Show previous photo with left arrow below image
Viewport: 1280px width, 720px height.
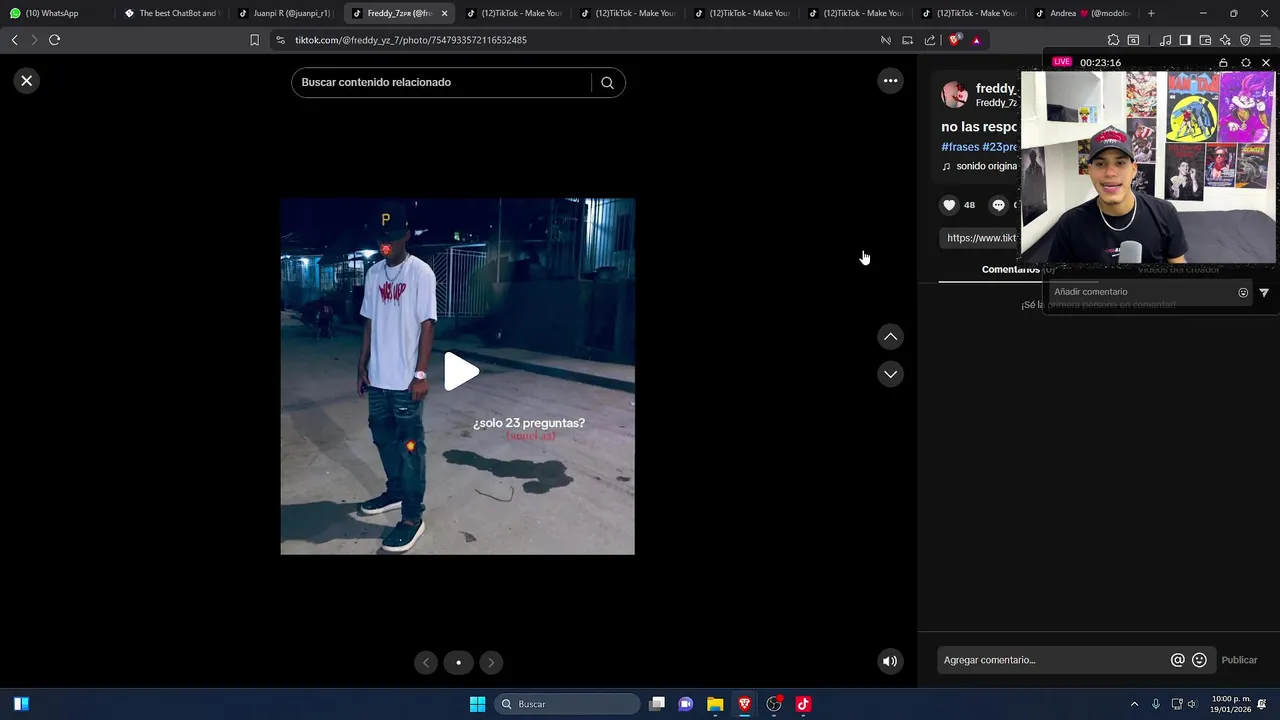(426, 662)
